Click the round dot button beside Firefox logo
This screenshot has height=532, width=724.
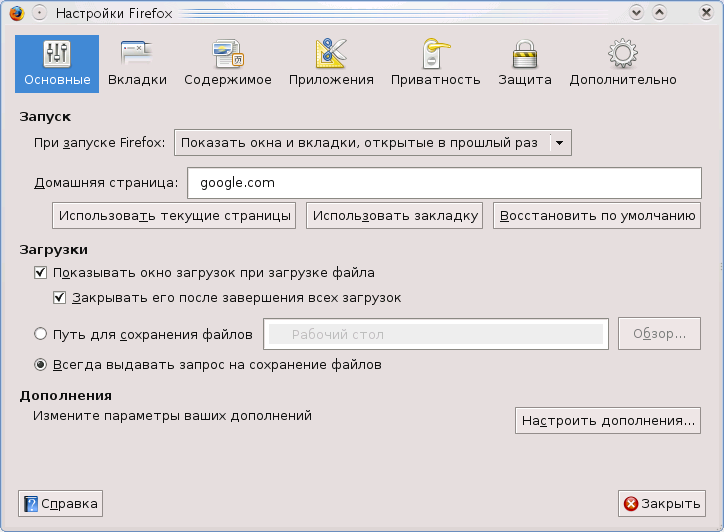point(40,13)
